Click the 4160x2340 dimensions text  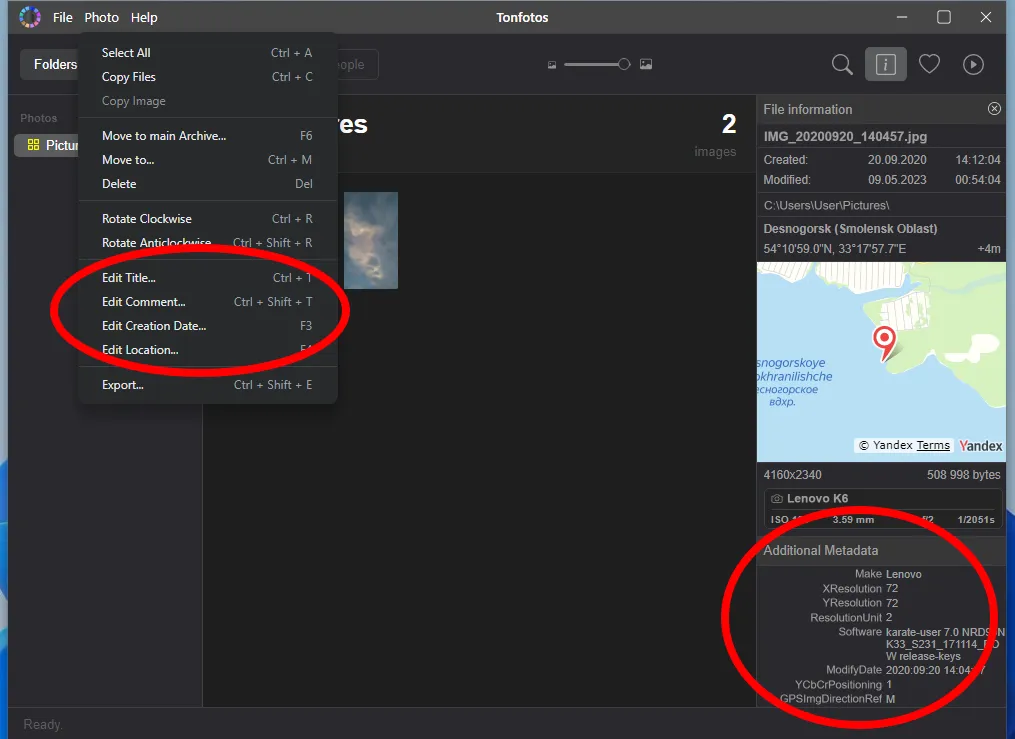tap(792, 475)
